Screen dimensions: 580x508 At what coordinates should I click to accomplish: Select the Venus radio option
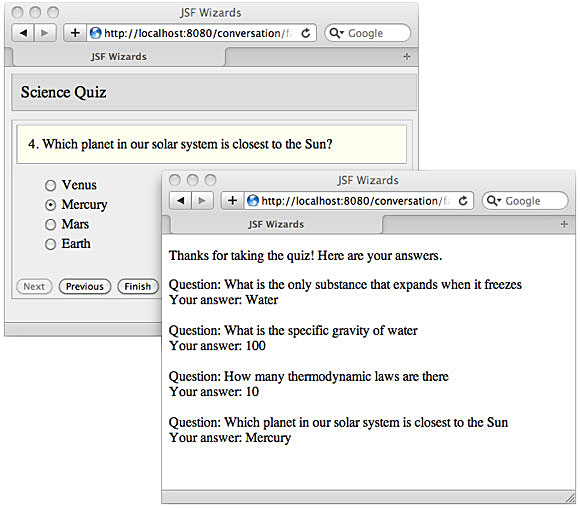tap(50, 185)
